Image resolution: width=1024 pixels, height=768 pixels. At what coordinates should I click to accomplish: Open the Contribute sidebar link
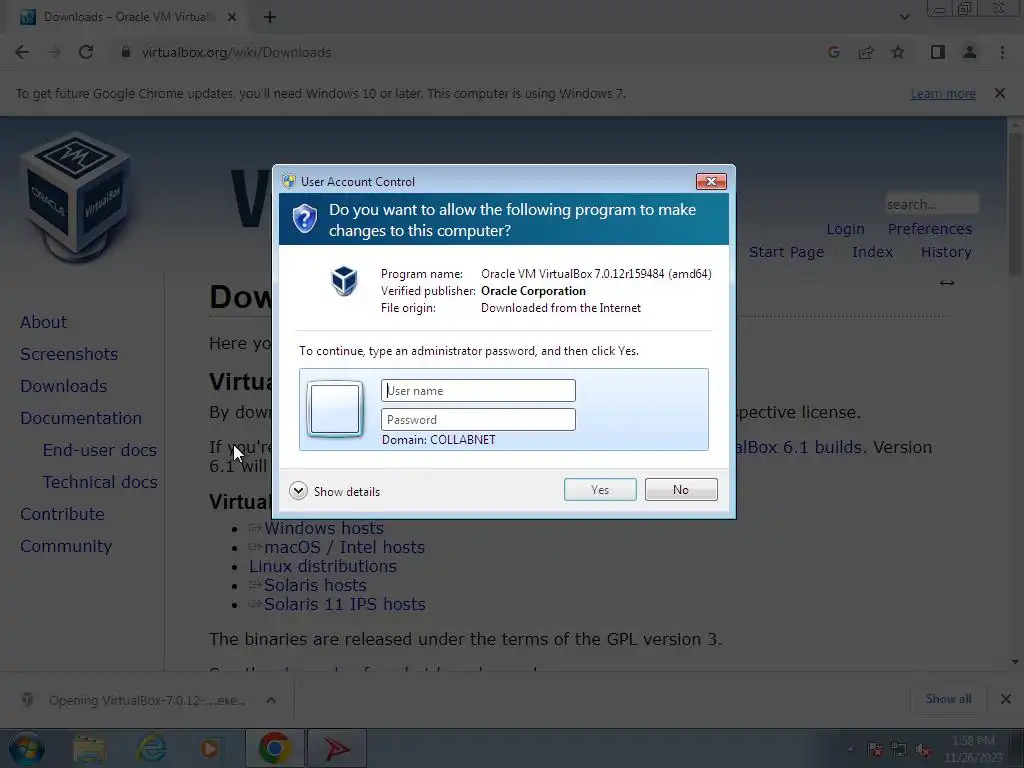[62, 514]
